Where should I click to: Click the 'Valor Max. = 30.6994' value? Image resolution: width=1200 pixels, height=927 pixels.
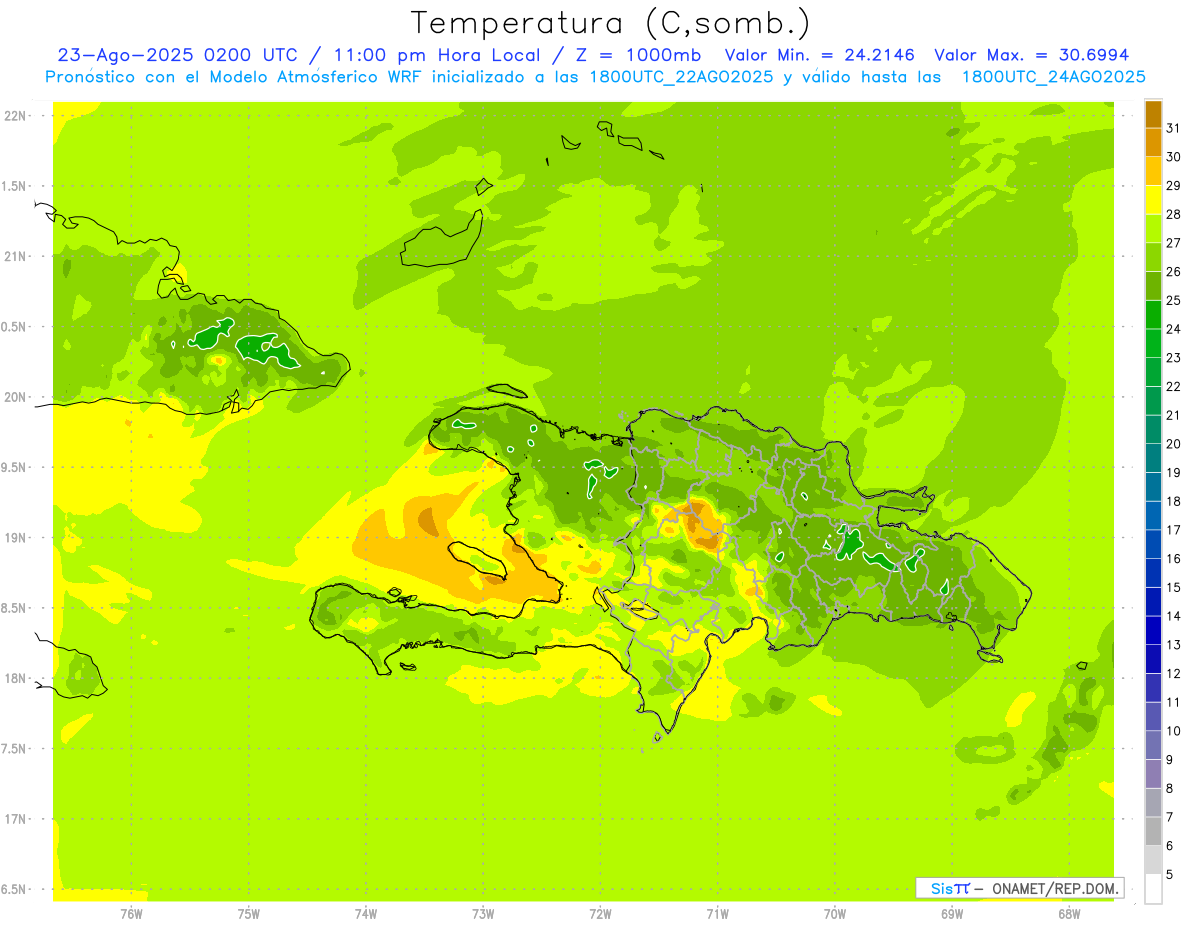coord(1031,55)
